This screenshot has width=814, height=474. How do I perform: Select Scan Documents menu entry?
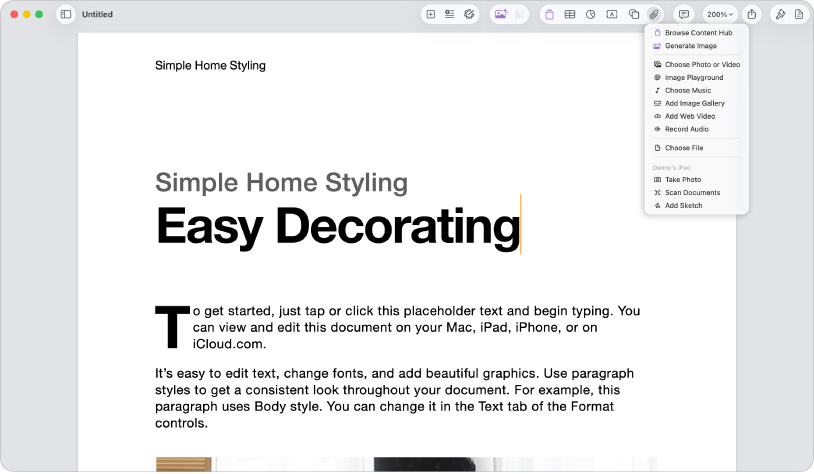coord(696,193)
